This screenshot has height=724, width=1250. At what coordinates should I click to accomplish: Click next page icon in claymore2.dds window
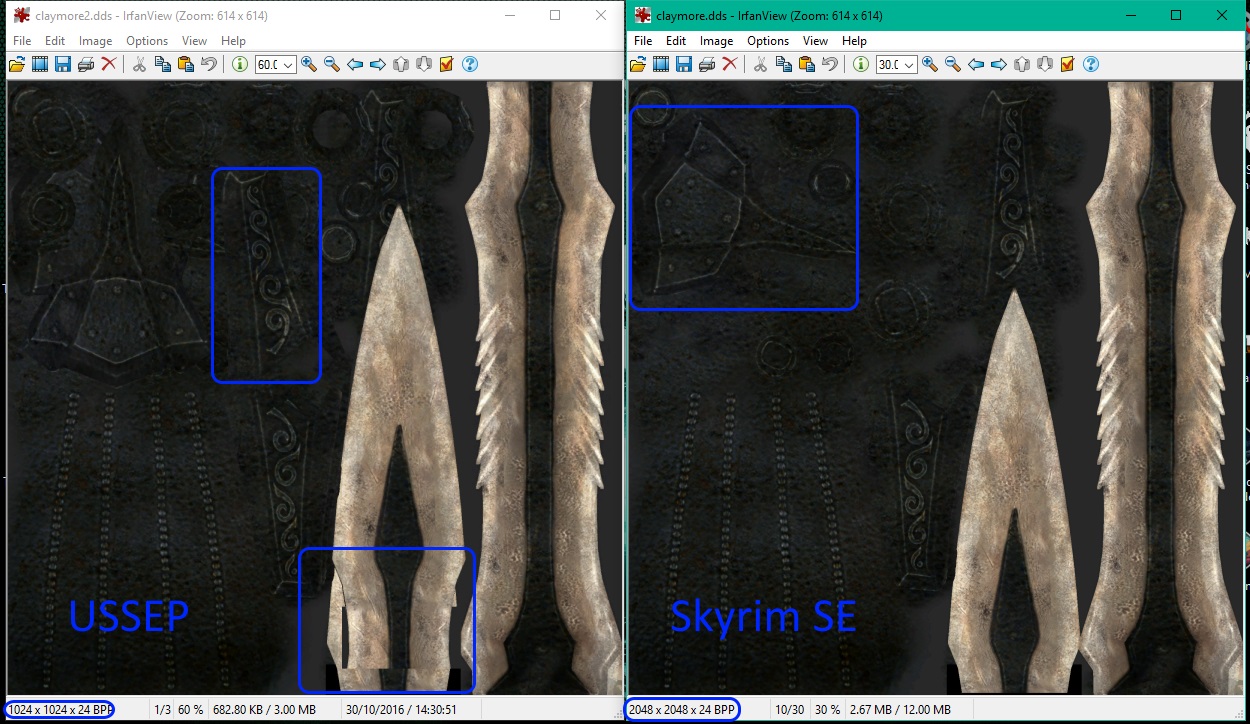[x=424, y=64]
